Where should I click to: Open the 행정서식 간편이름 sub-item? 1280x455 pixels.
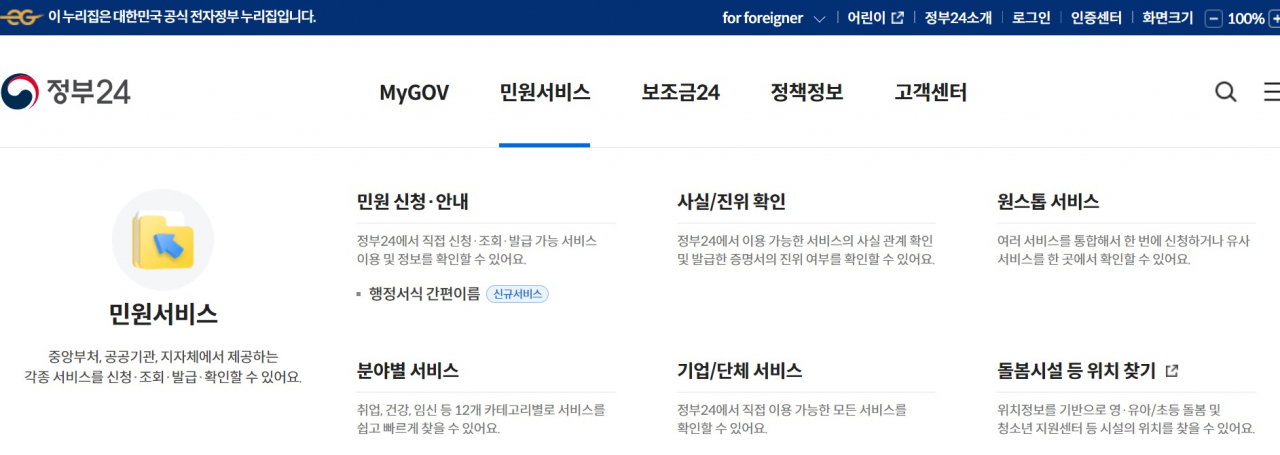[424, 294]
